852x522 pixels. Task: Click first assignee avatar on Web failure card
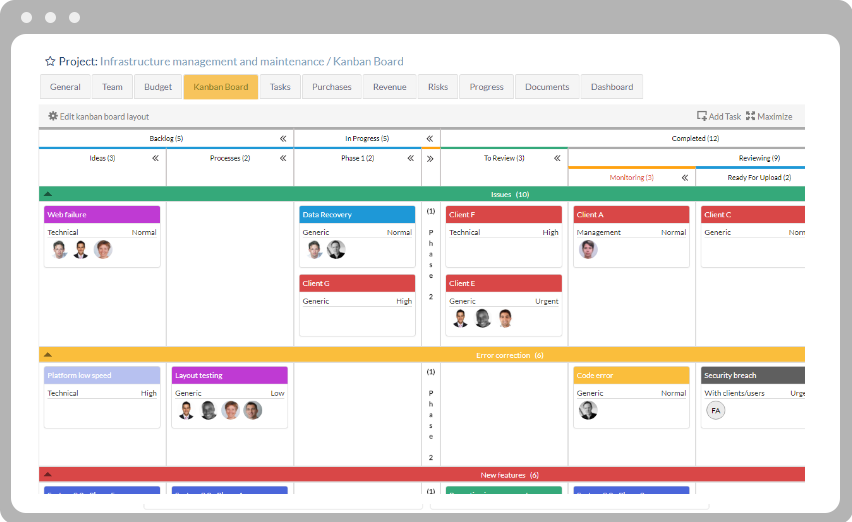59,249
